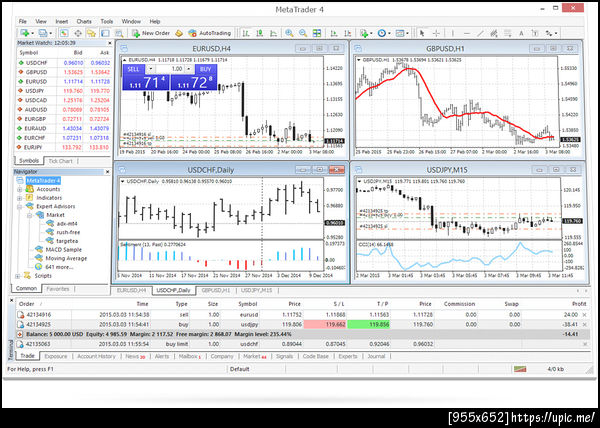600x428 pixels.
Task: Open the Tools menu
Action: 107,21
